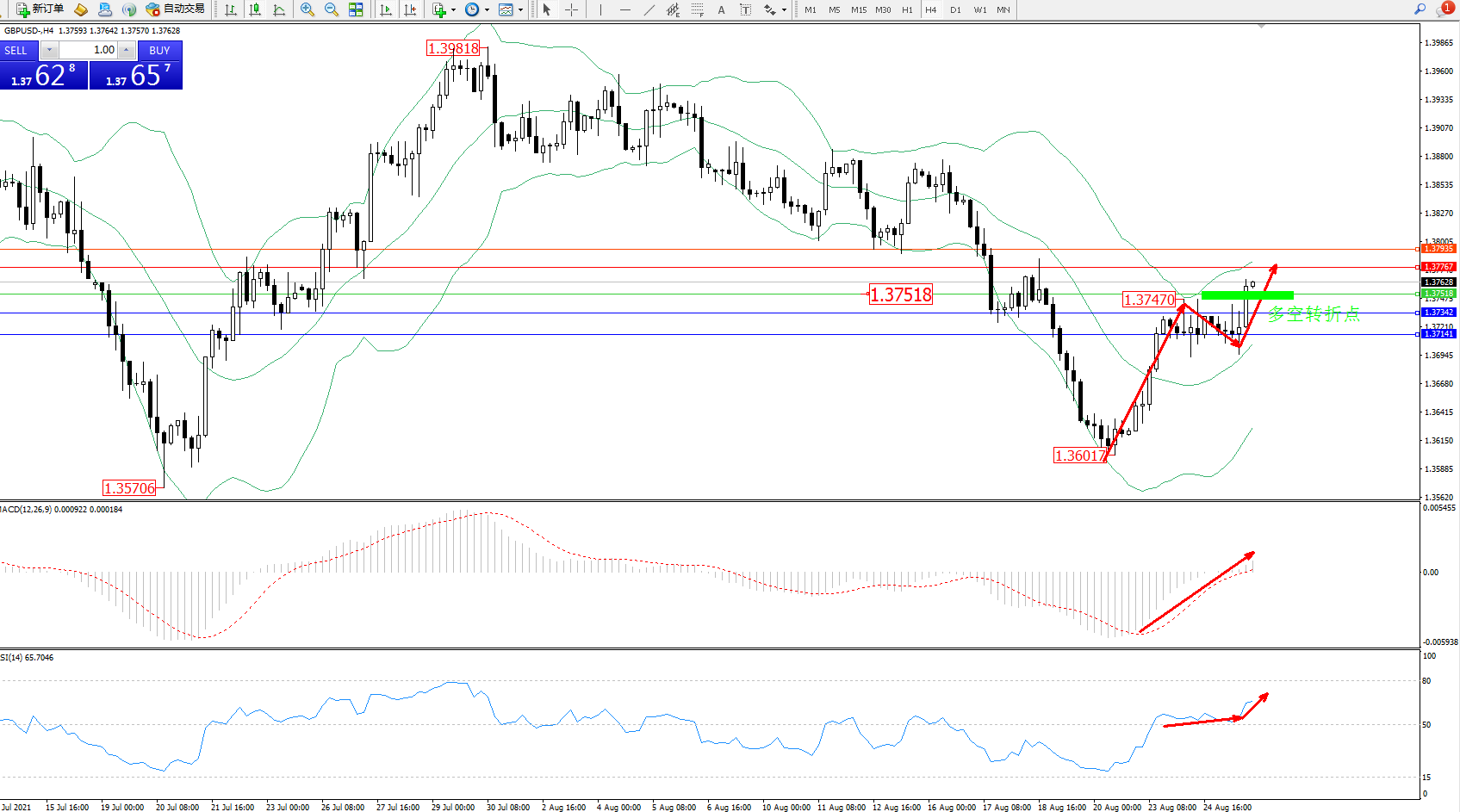Toggle the Chart Shift button
This screenshot has width=1460, height=812.
coord(411,9)
